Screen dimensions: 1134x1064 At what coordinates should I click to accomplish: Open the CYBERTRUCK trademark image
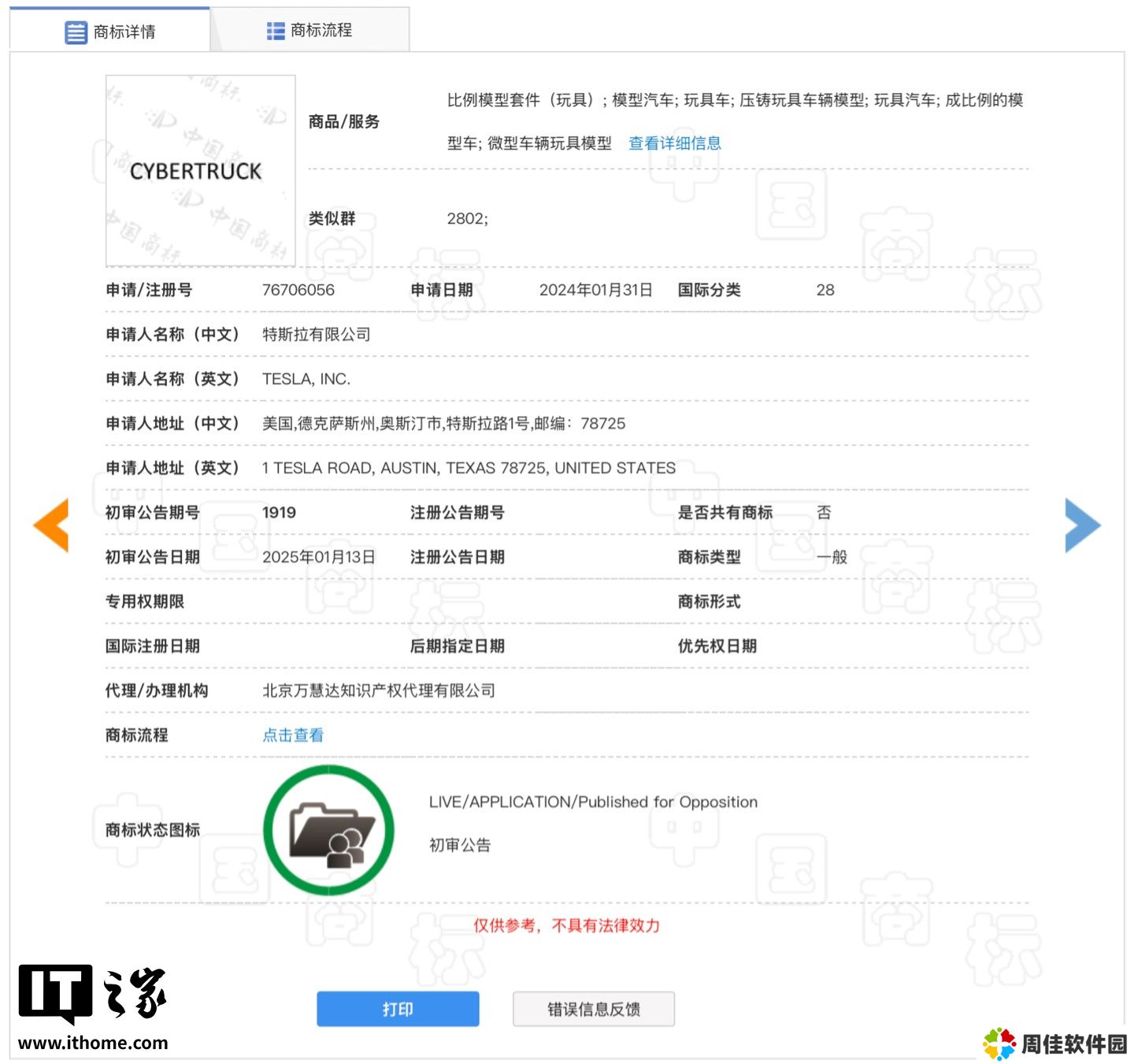201,171
